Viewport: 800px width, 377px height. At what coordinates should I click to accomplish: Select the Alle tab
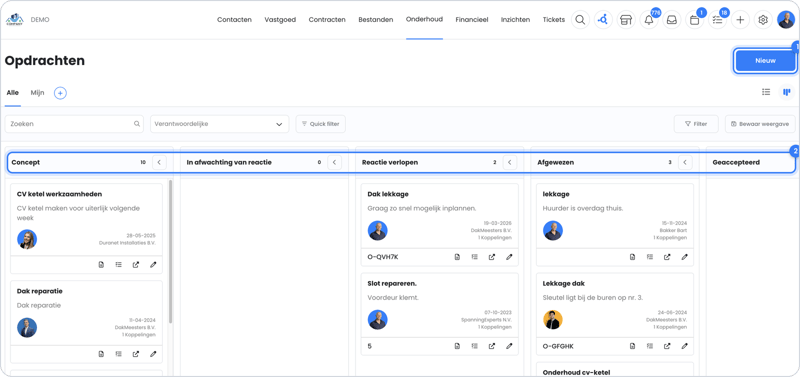(13, 93)
